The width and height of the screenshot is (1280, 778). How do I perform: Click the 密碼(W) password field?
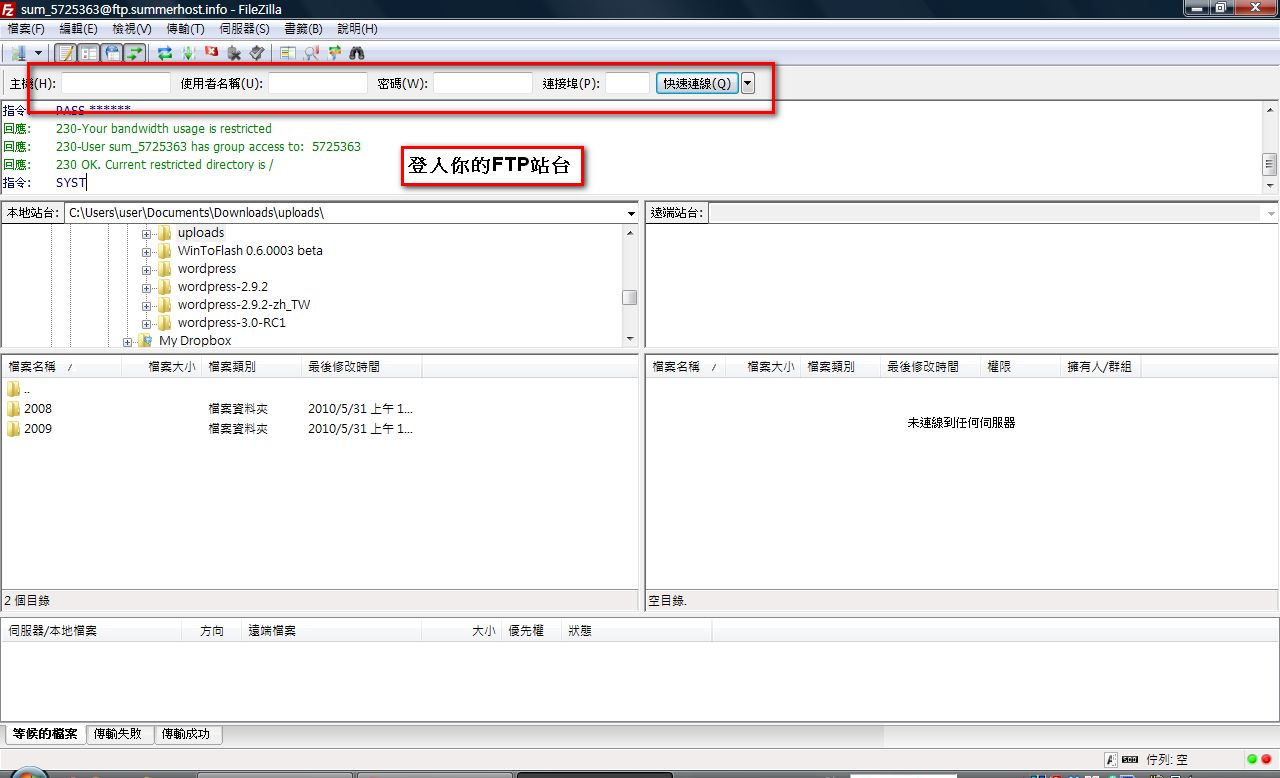(483, 83)
